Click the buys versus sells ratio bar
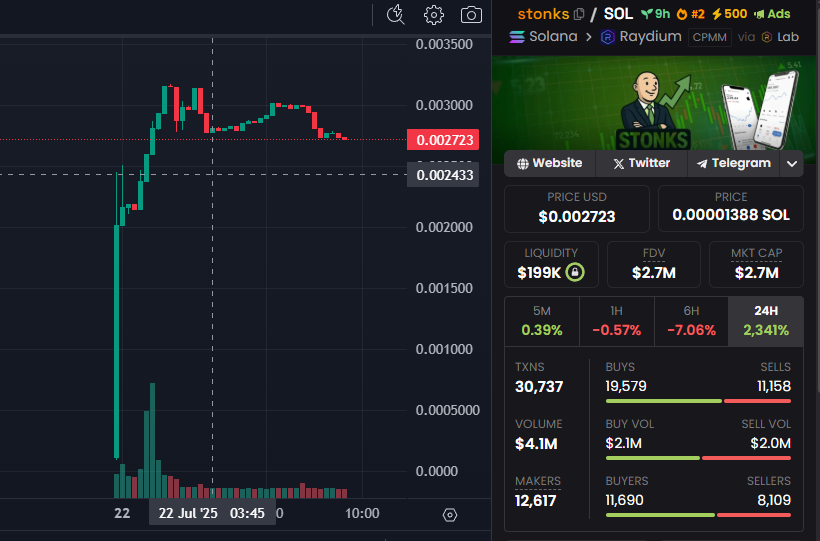This screenshot has height=541, width=820. [x=698, y=401]
